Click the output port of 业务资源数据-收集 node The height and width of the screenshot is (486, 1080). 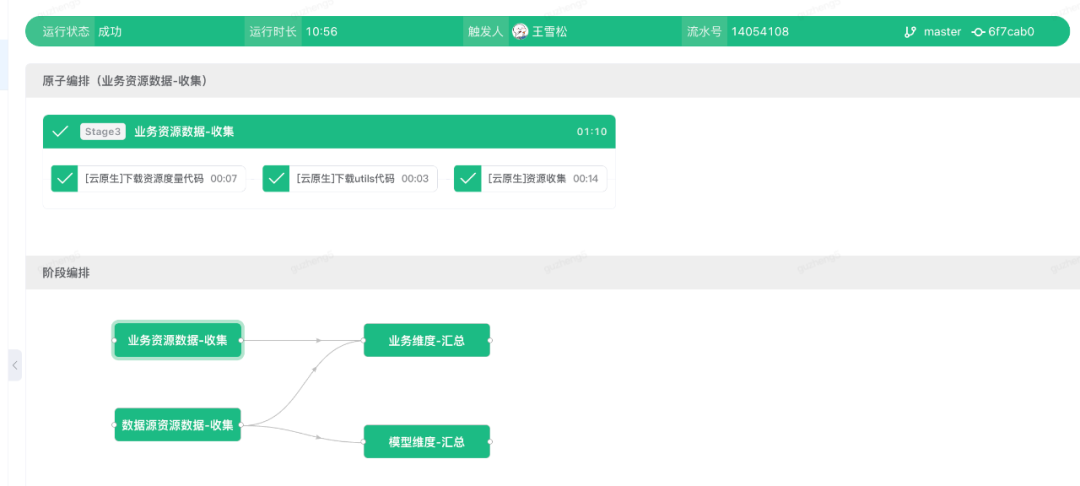(x=240, y=340)
